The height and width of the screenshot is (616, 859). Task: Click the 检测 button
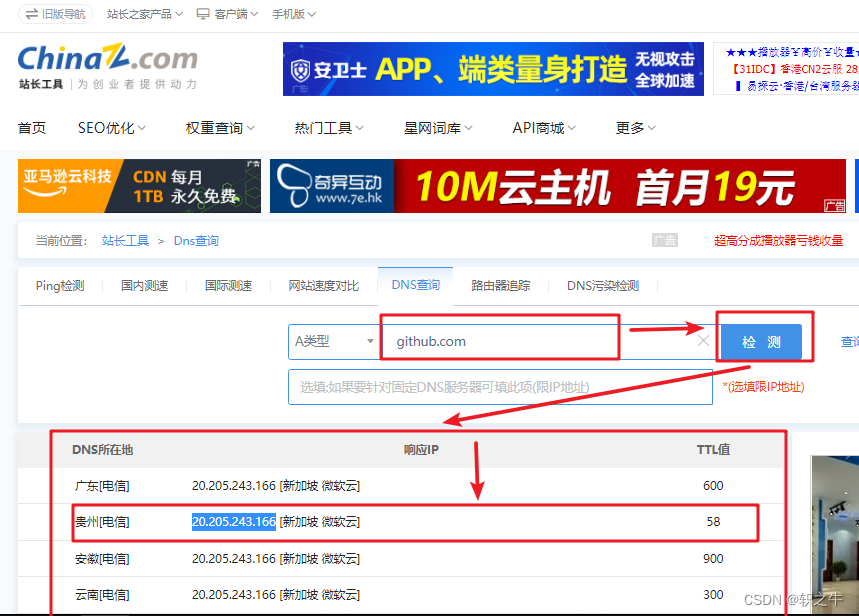[761, 342]
